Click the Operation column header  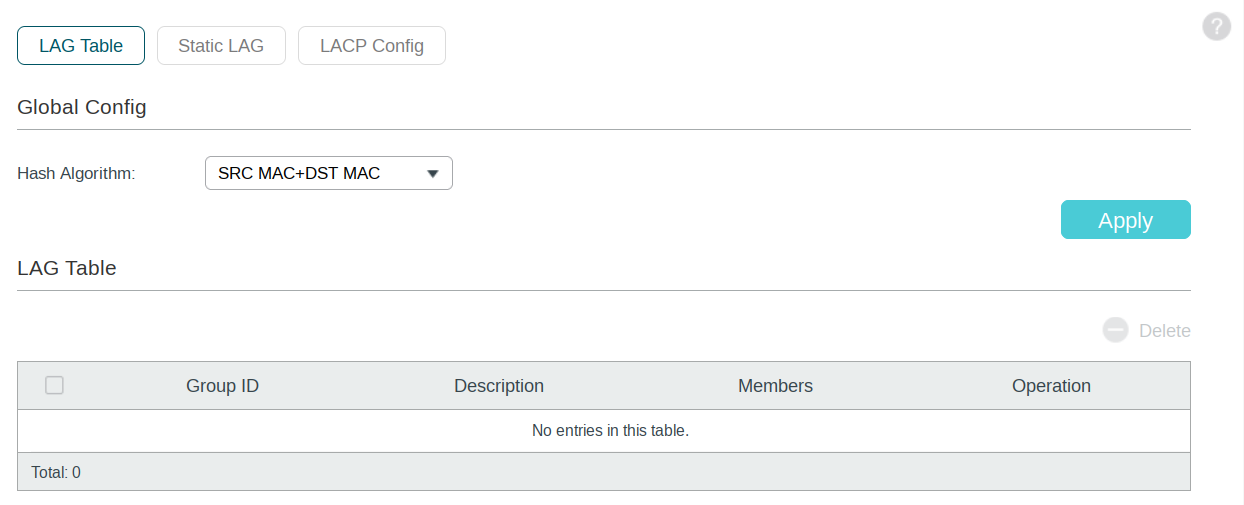tap(1051, 386)
